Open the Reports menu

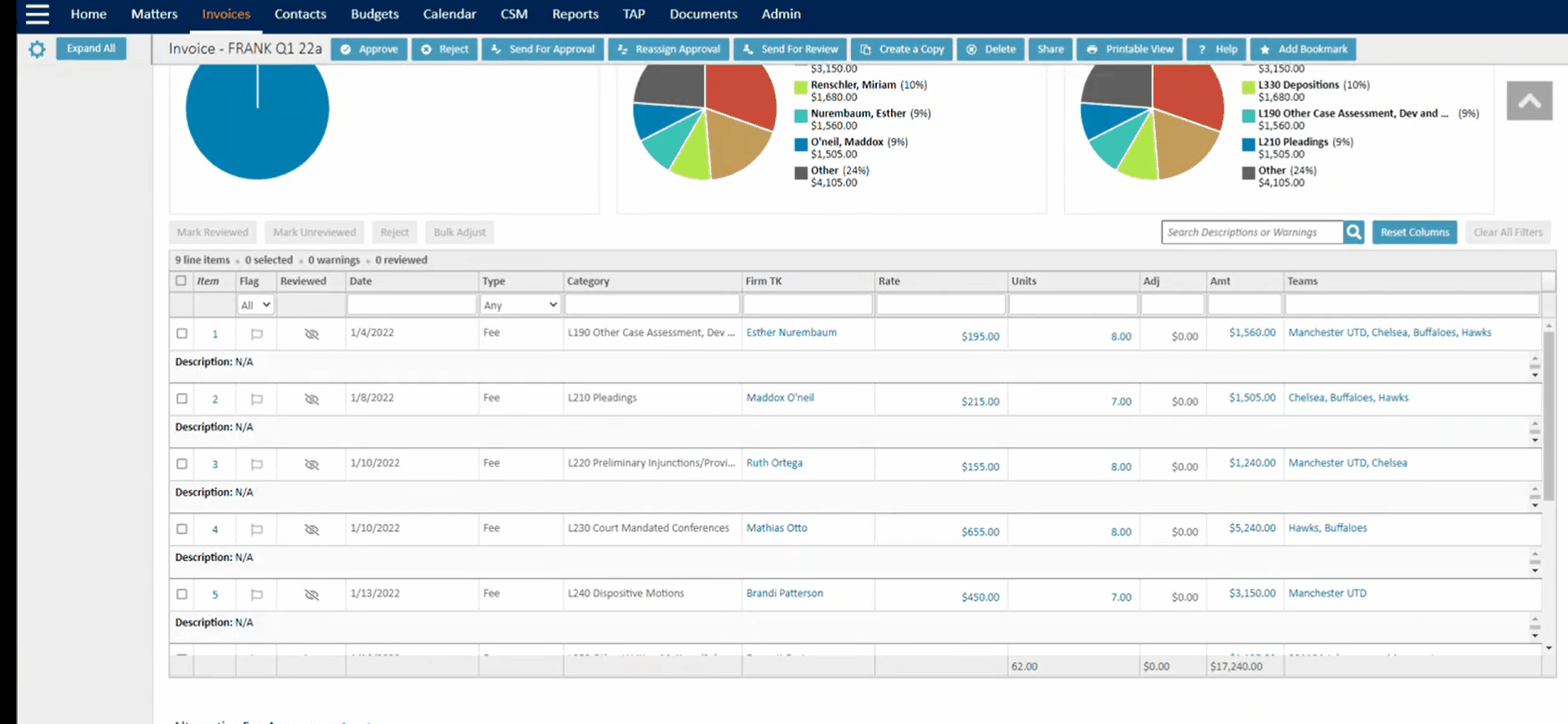click(x=574, y=14)
